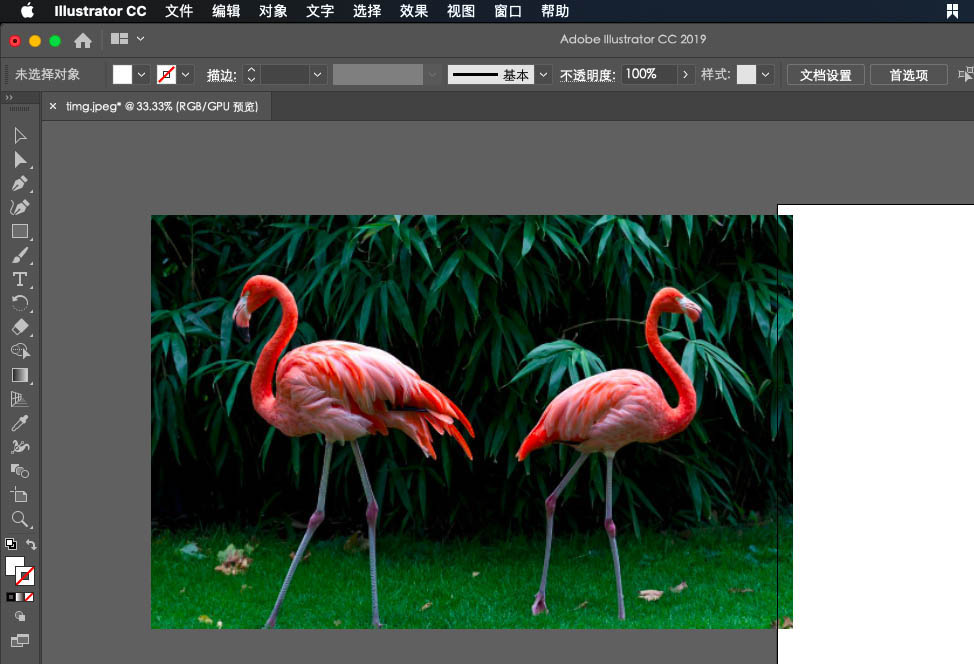Expand the 基本 brush definition dropdown
Image resolution: width=974 pixels, height=664 pixels.
[x=544, y=75]
